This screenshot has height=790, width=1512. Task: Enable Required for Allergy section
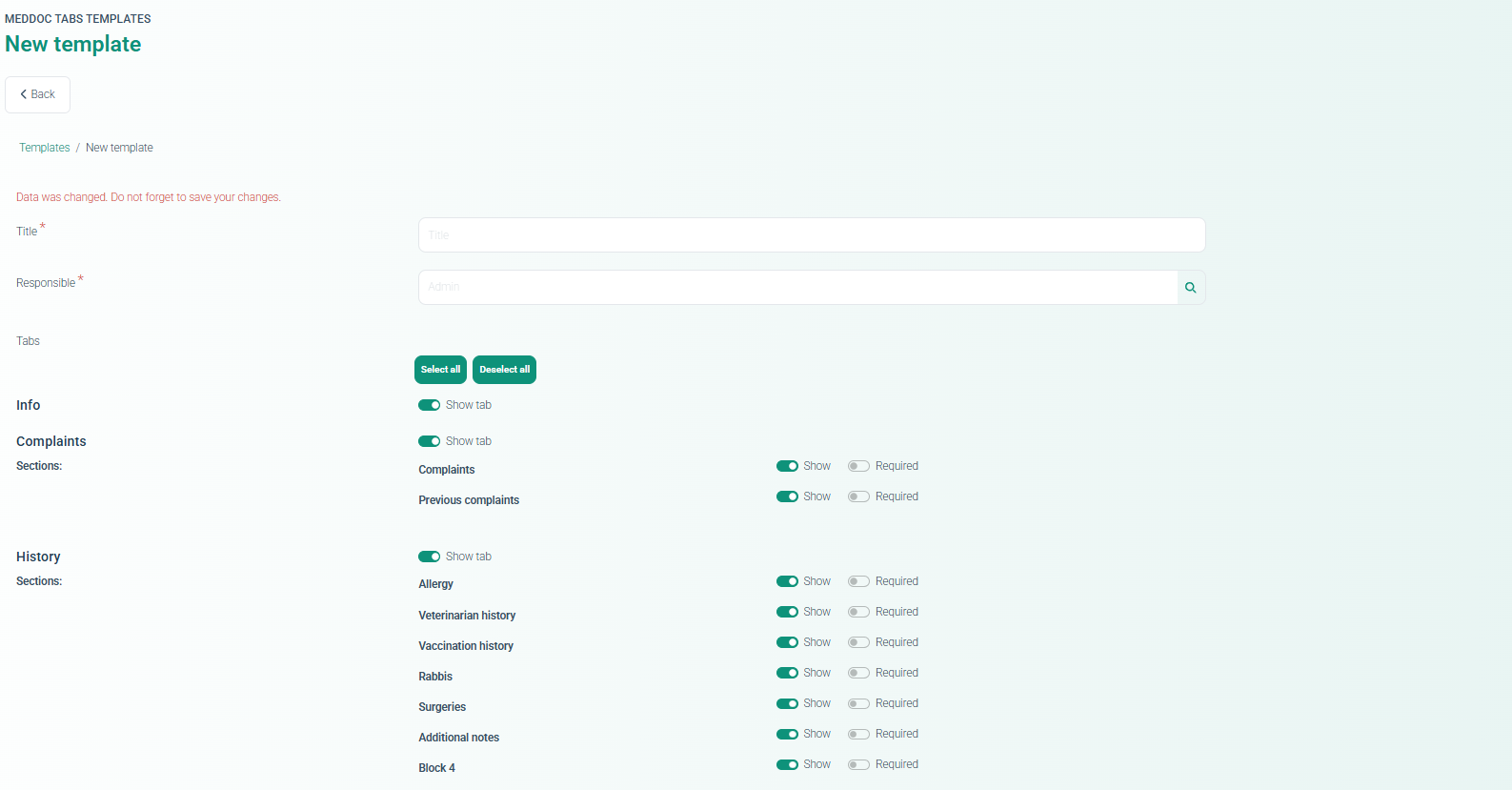coord(858,581)
